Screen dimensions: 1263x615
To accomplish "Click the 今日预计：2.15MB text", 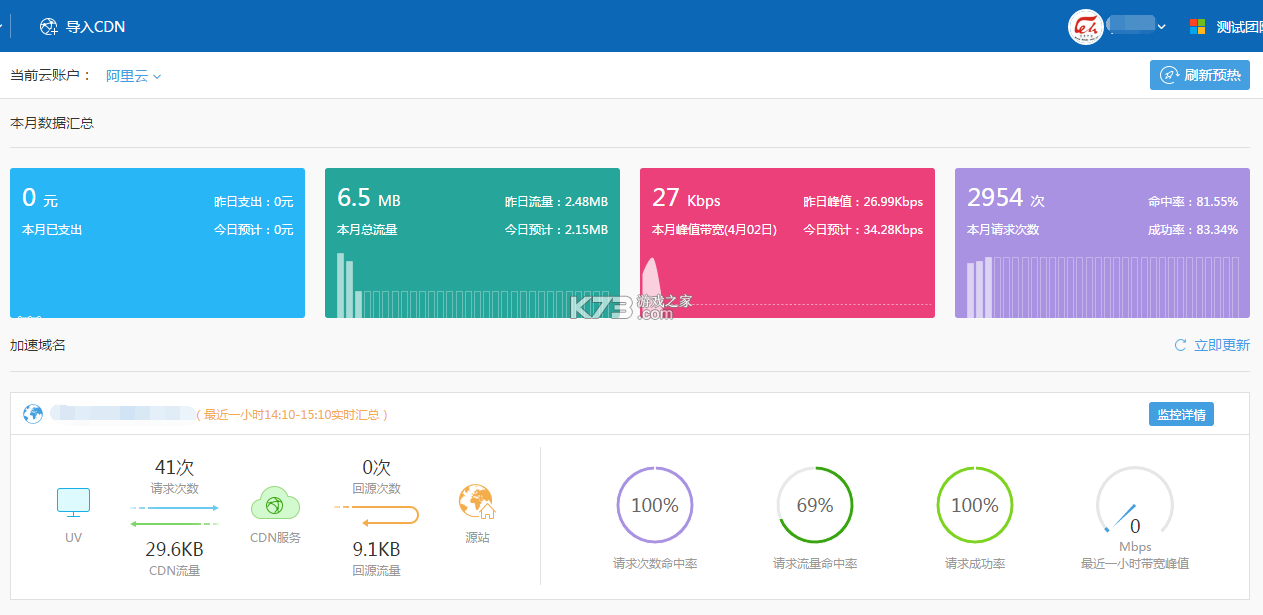I will (556, 229).
